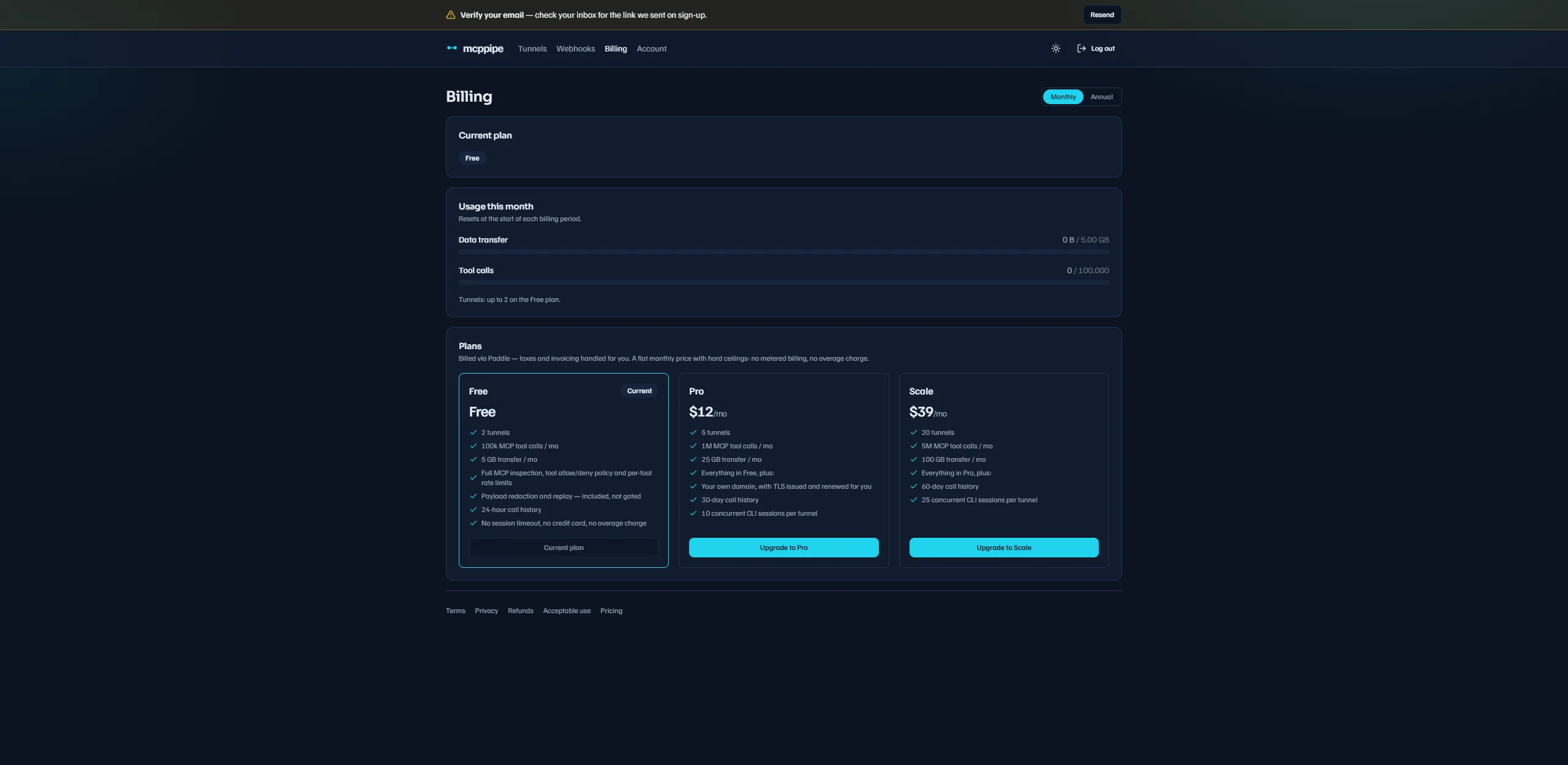The image size is (1568, 765).
Task: Click 'Resets at the start of each billing period.'
Action: click(x=519, y=219)
